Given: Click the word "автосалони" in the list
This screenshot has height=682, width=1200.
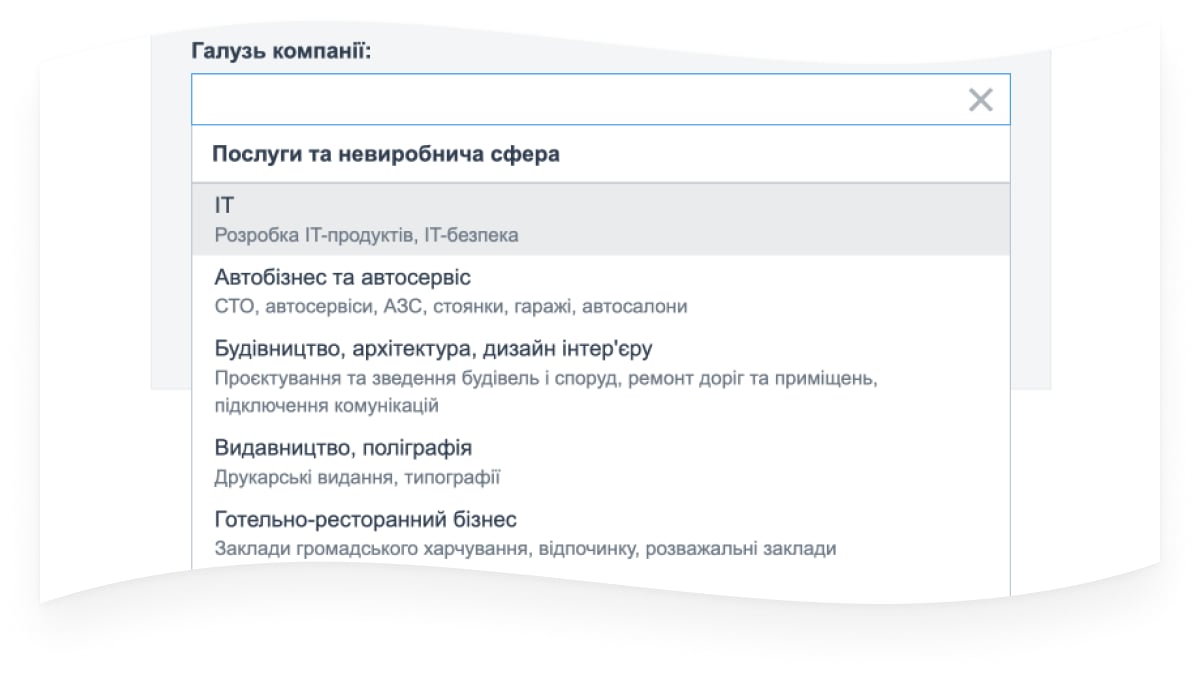Looking at the screenshot, I should click(x=634, y=307).
